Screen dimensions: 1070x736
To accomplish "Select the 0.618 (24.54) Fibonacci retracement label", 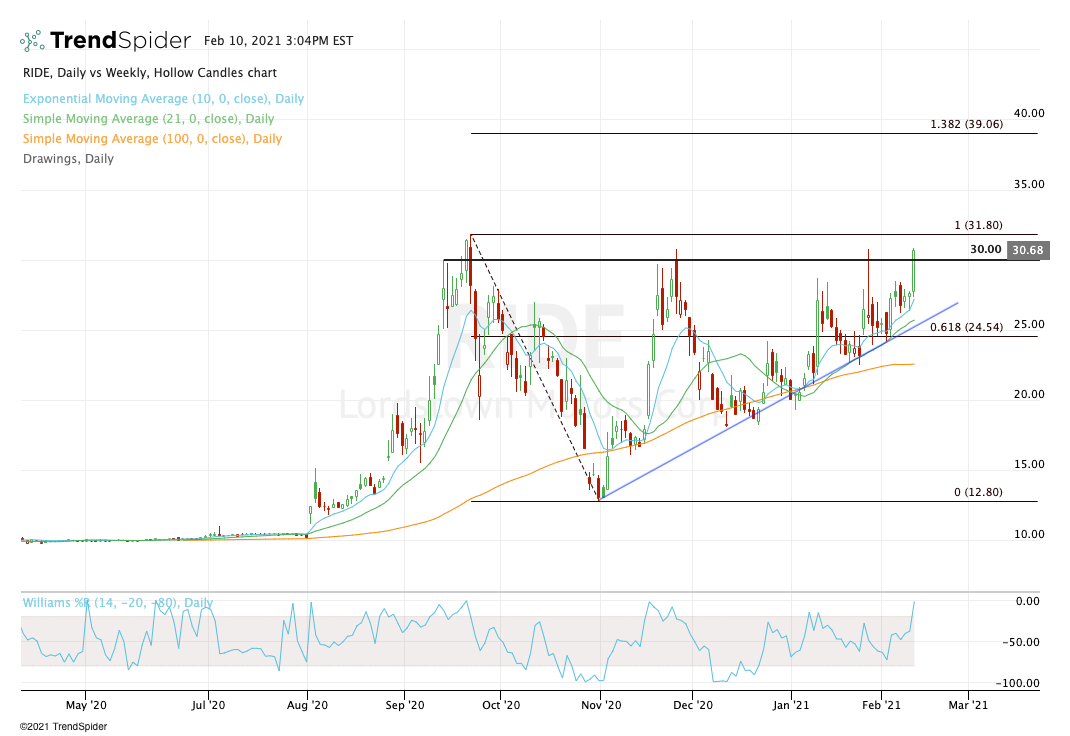I will [966, 327].
